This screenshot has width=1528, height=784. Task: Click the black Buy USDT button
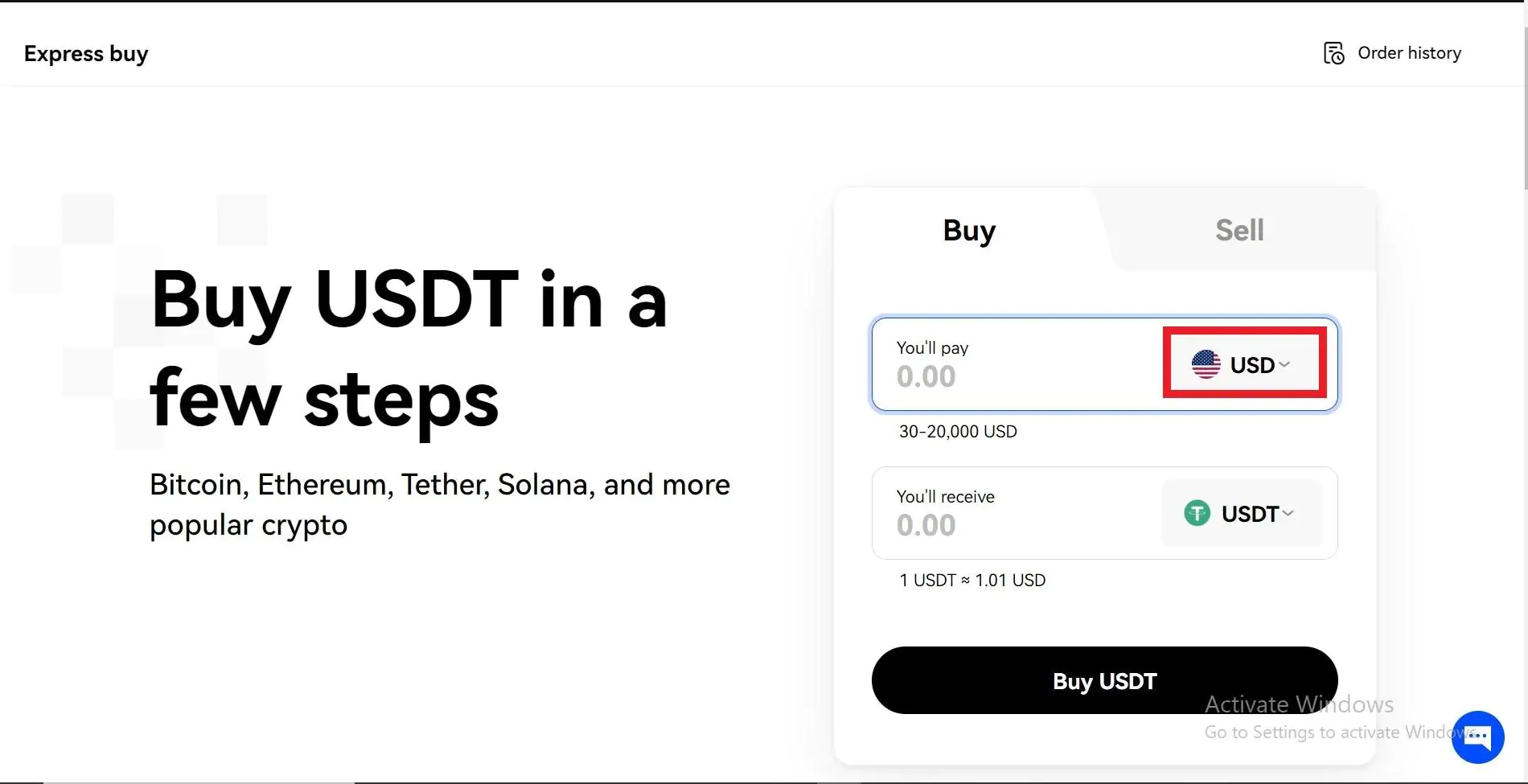[1104, 680]
